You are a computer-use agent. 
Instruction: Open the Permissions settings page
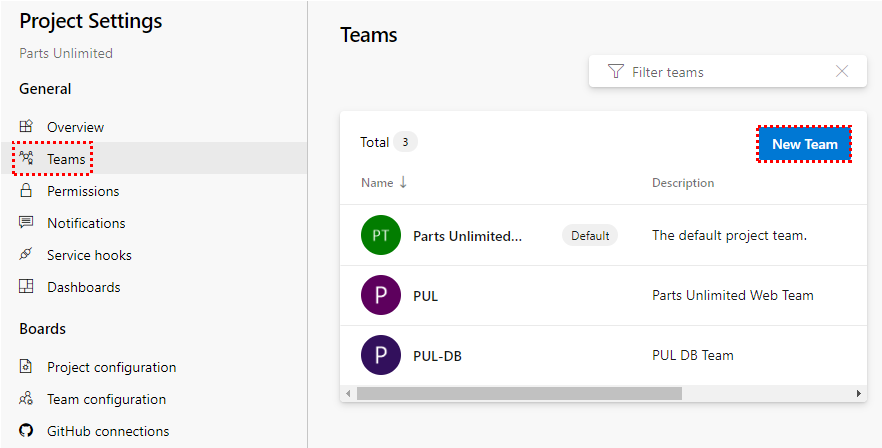tap(83, 191)
